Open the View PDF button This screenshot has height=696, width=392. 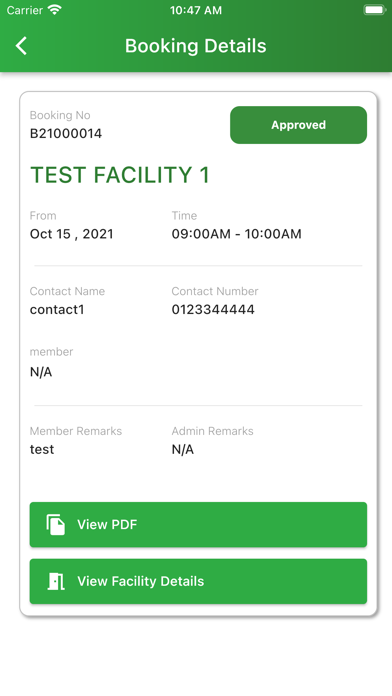click(198, 525)
